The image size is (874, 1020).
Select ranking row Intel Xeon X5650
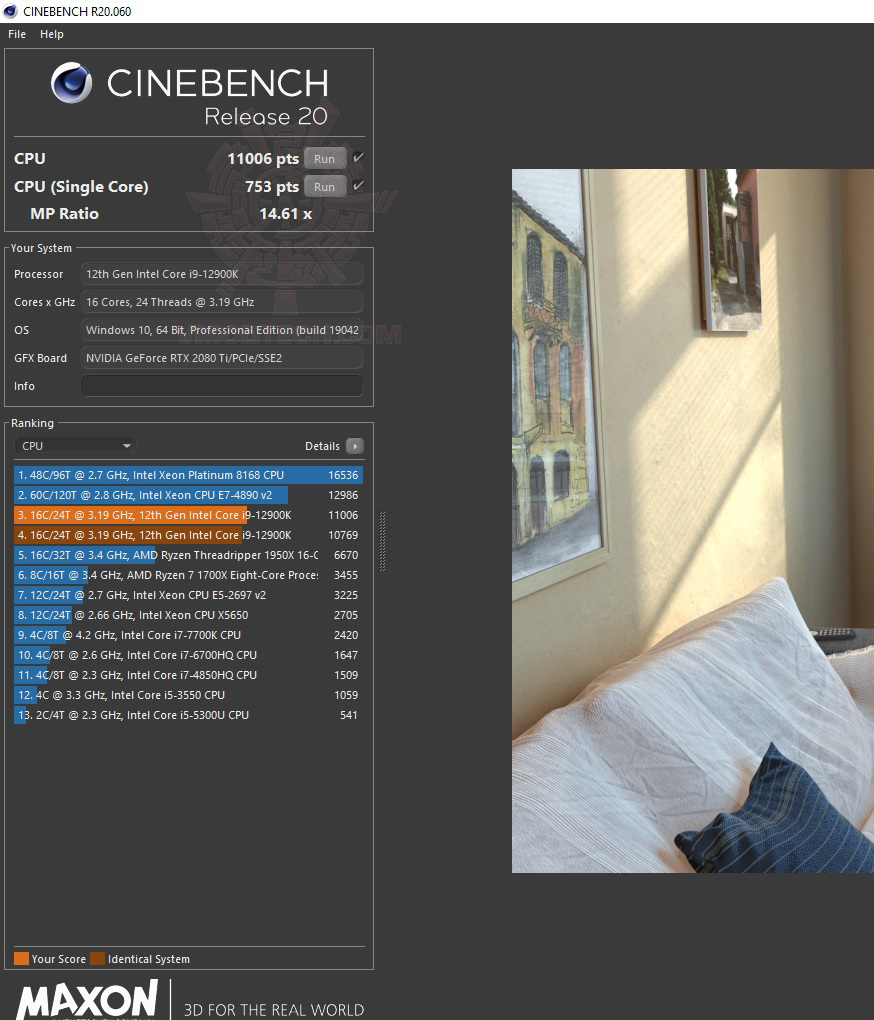(x=189, y=615)
